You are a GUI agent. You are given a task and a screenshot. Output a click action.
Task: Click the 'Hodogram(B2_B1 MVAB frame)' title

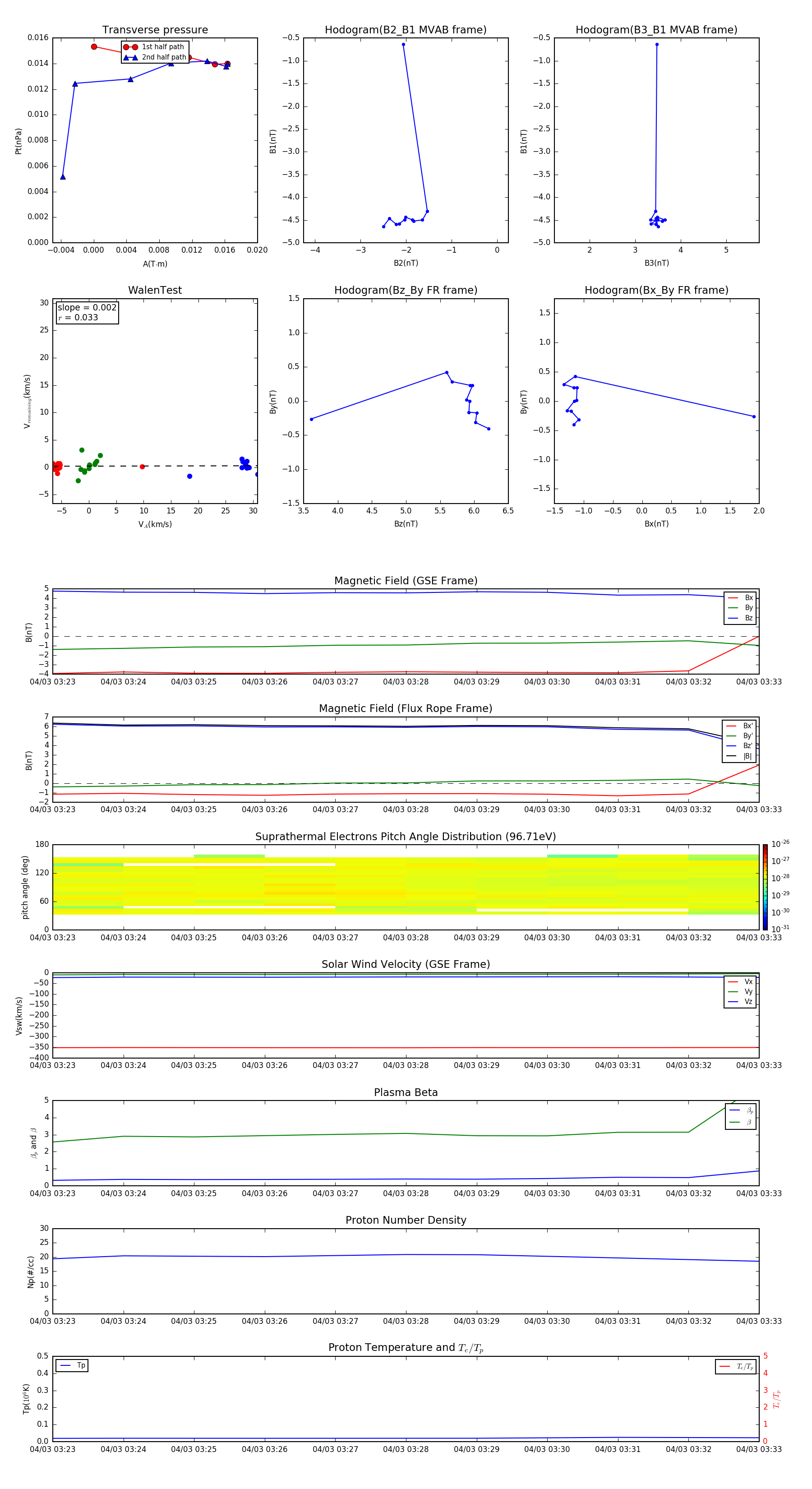tap(406, 30)
